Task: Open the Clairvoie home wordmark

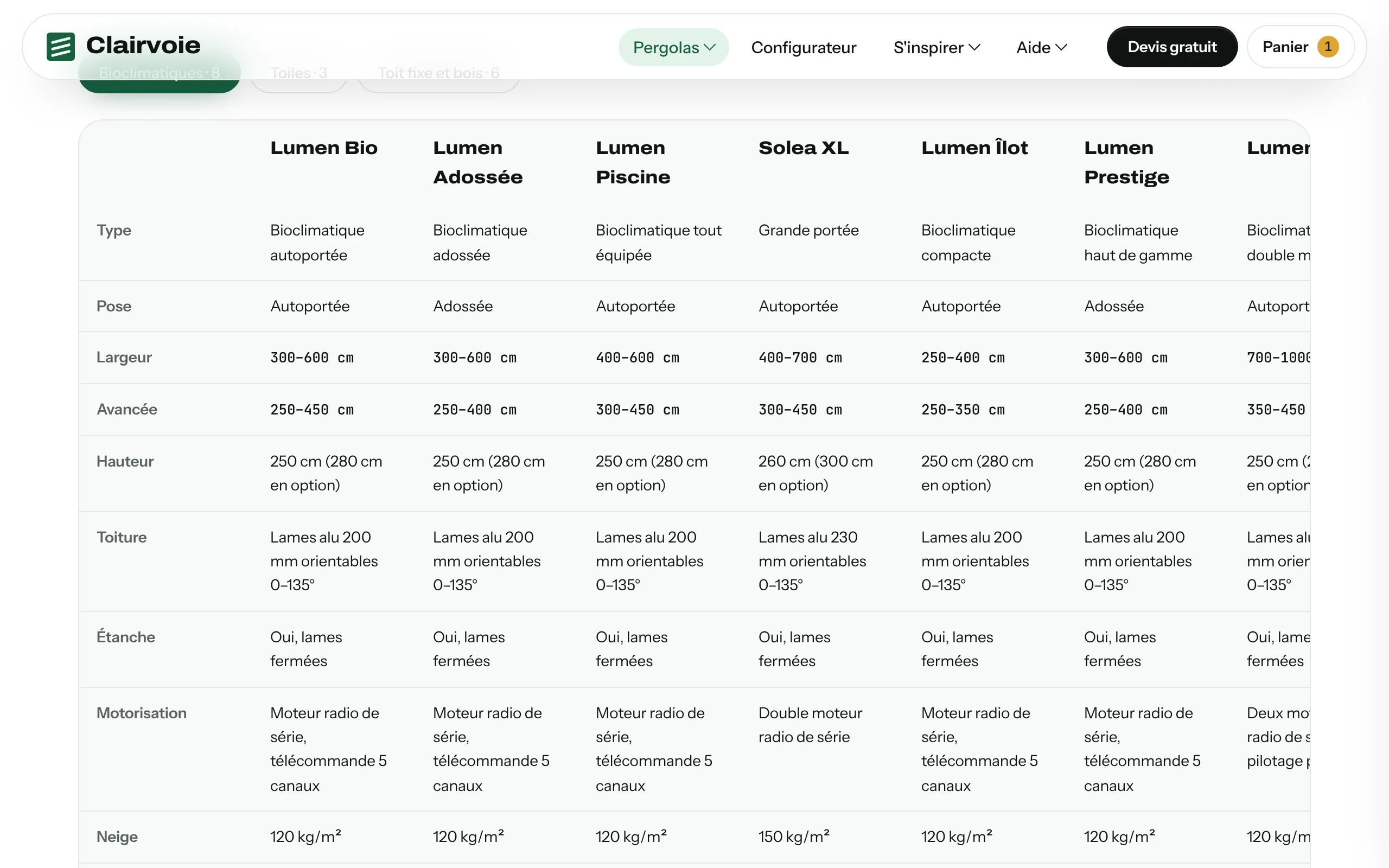Action: (143, 46)
